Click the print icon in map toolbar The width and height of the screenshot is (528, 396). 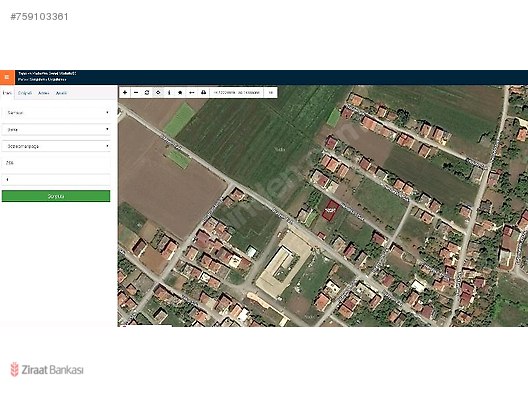(x=203, y=92)
